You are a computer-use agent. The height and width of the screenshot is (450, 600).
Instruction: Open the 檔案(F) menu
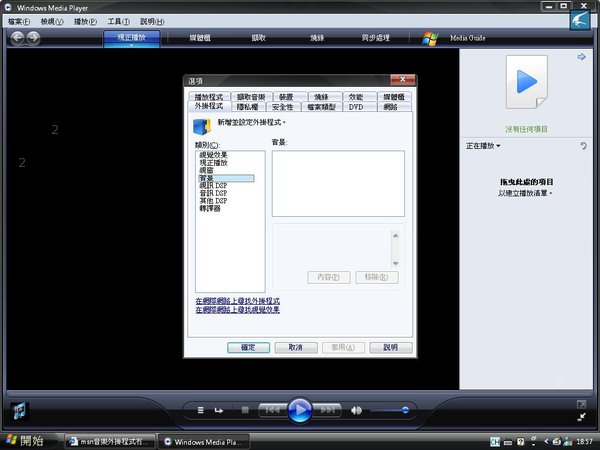tap(19, 21)
